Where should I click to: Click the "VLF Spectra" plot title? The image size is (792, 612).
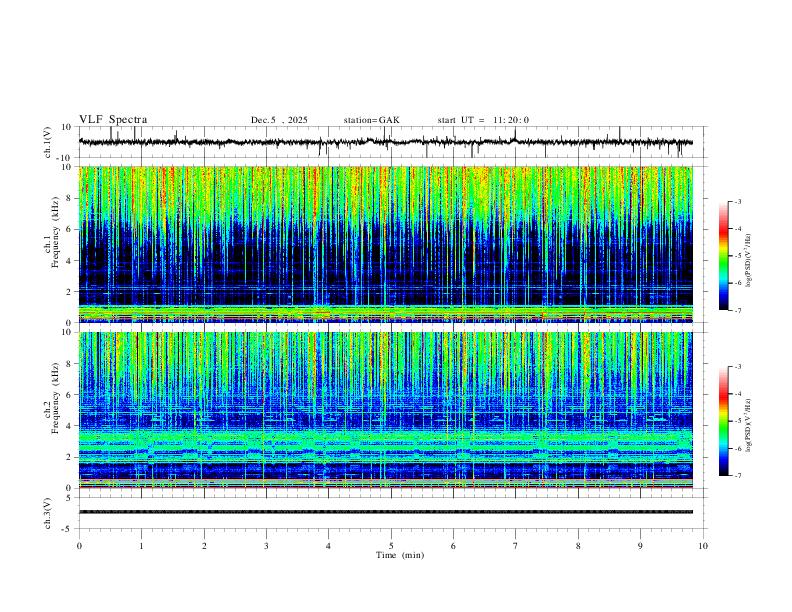click(x=113, y=120)
